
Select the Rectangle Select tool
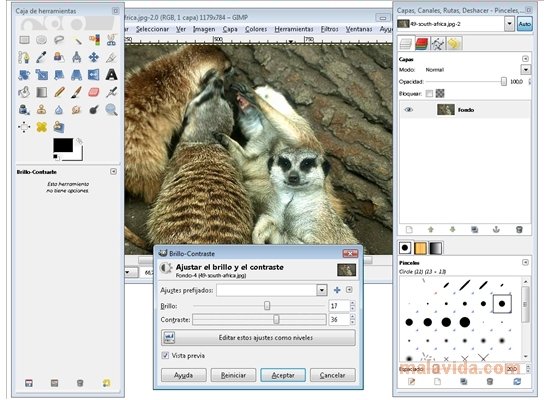pyautogui.click(x=24, y=40)
